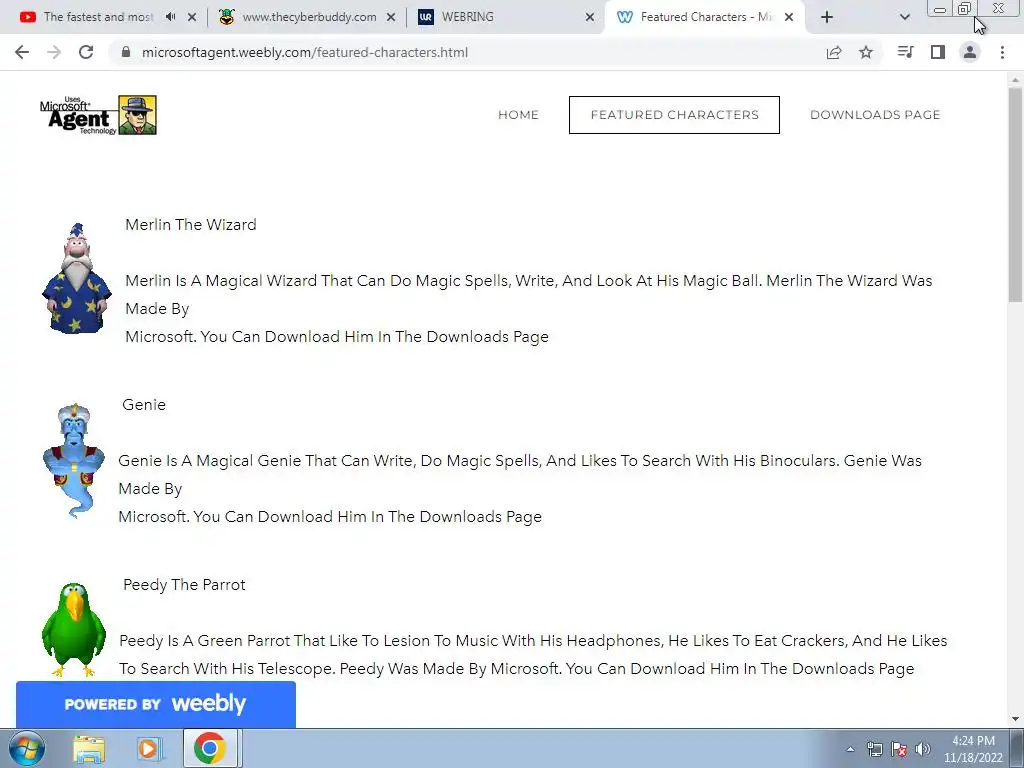Click the 'Merlin The Wizard' heading

point(191,225)
